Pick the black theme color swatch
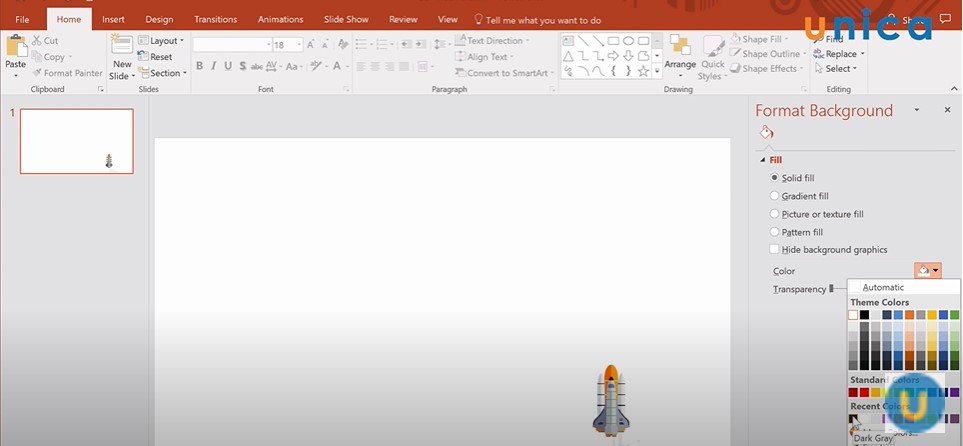This screenshot has width=963, height=446. tap(865, 315)
